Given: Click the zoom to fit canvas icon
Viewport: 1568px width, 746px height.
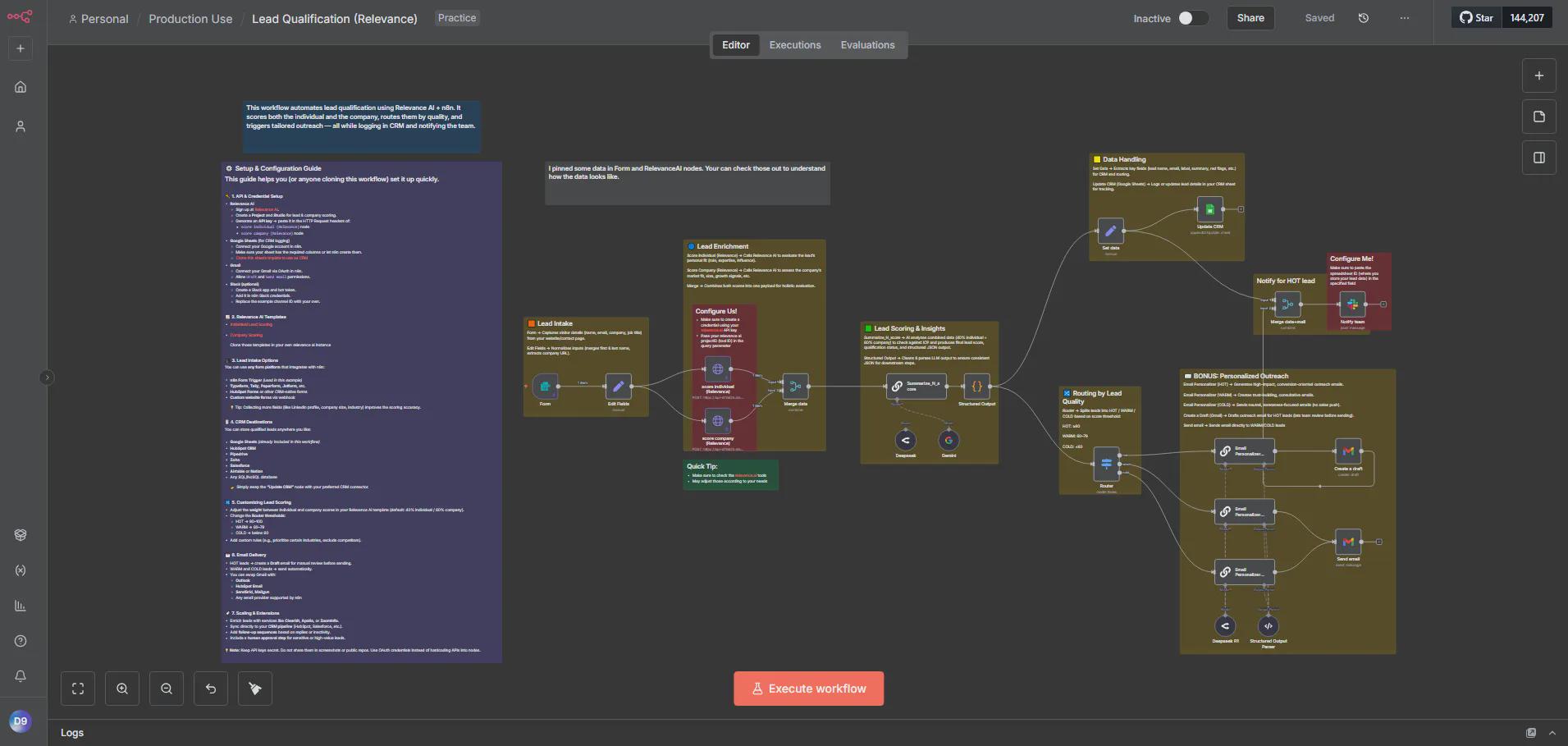Looking at the screenshot, I should click(78, 689).
